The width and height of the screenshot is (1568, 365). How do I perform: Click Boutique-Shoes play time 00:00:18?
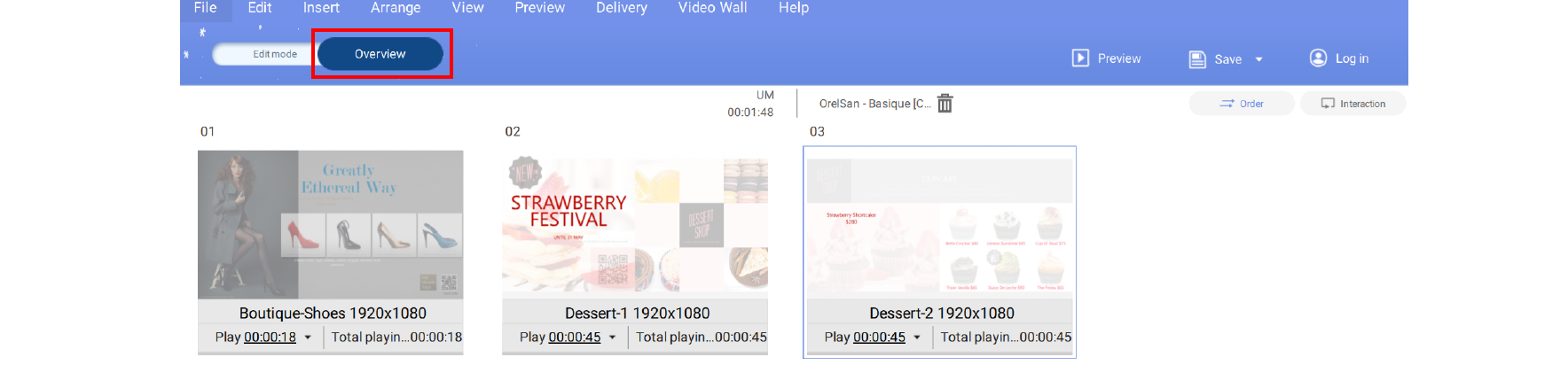(x=270, y=338)
